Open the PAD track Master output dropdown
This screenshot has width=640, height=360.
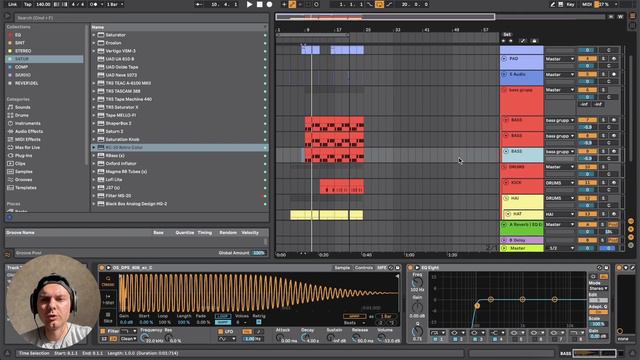click(x=560, y=59)
